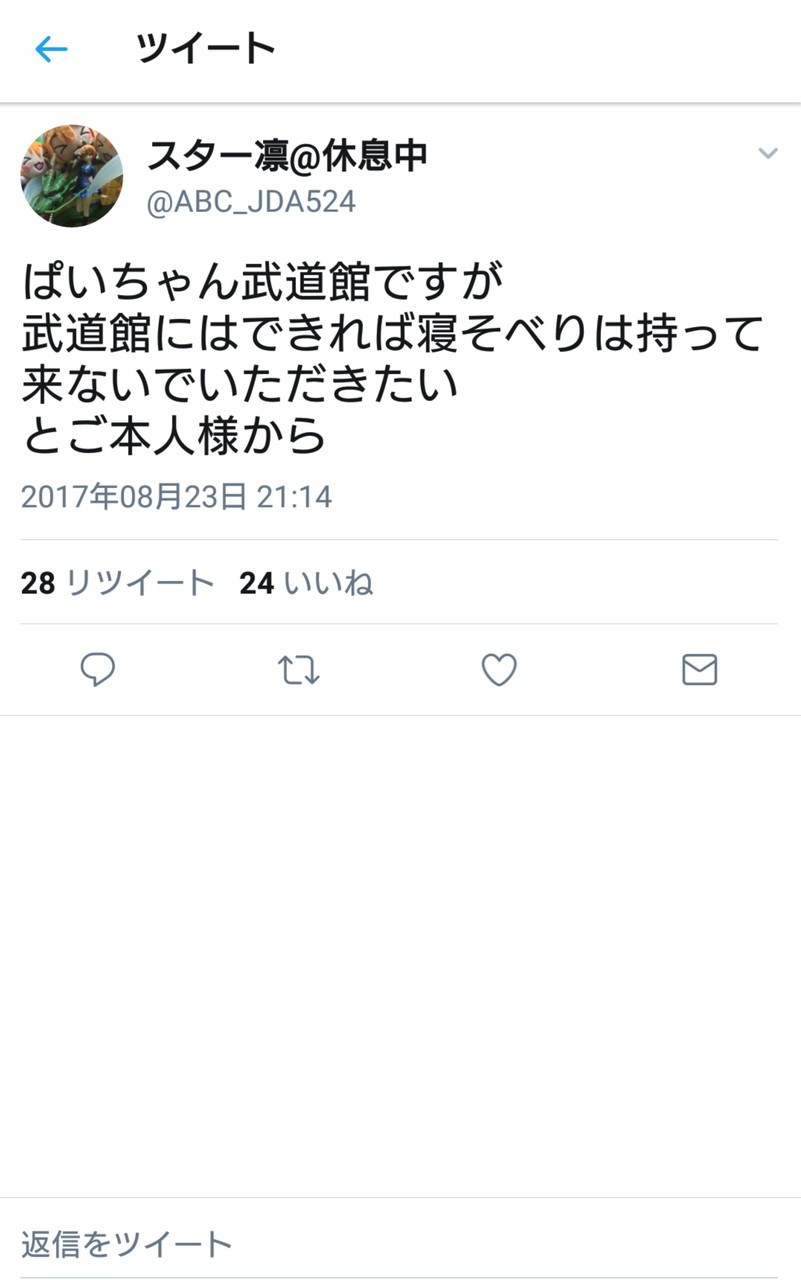View the 28 リツイート list
Viewport: 801px width, 1280px height.
(x=118, y=582)
